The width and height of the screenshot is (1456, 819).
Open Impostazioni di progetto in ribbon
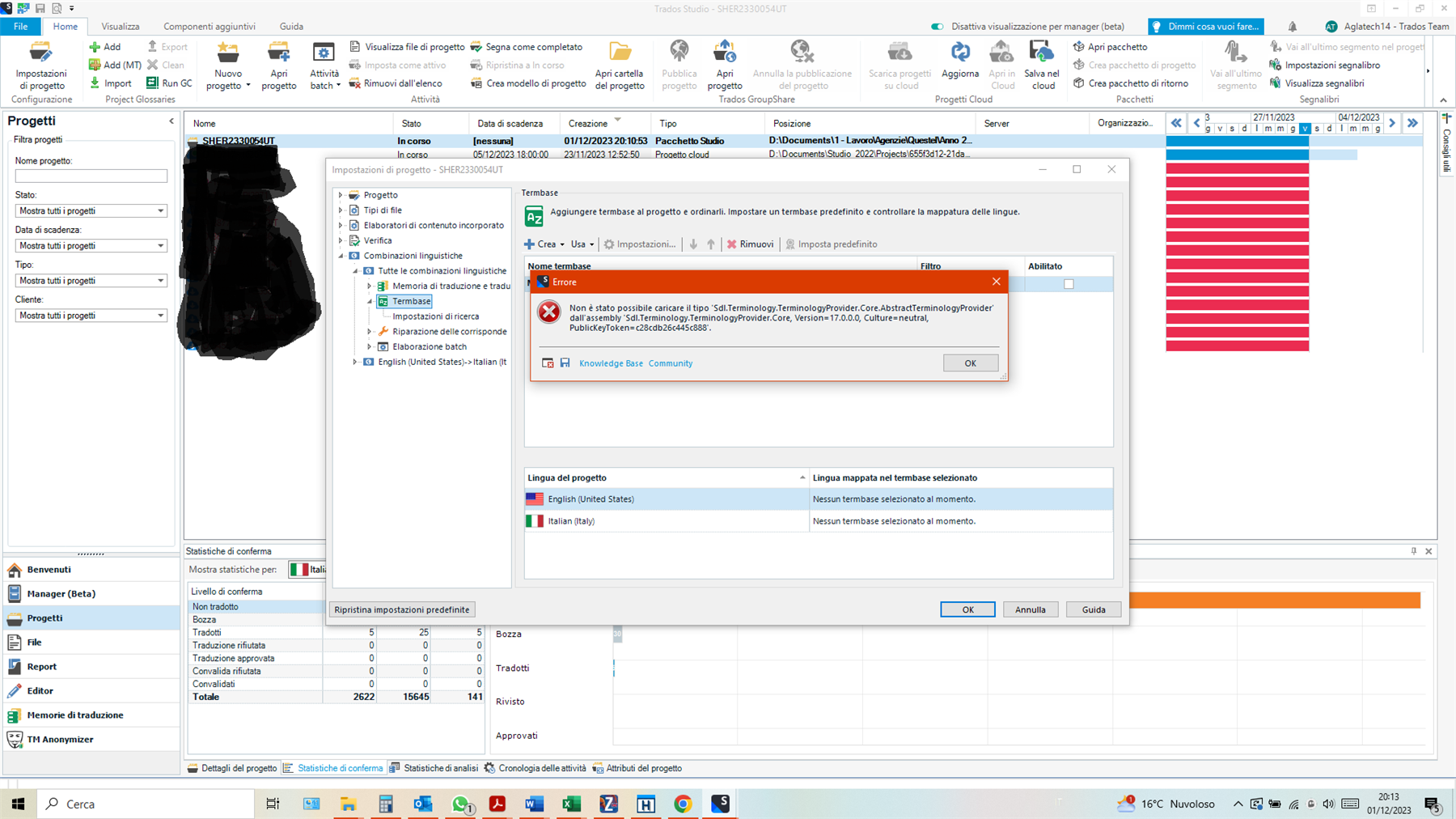[x=41, y=66]
